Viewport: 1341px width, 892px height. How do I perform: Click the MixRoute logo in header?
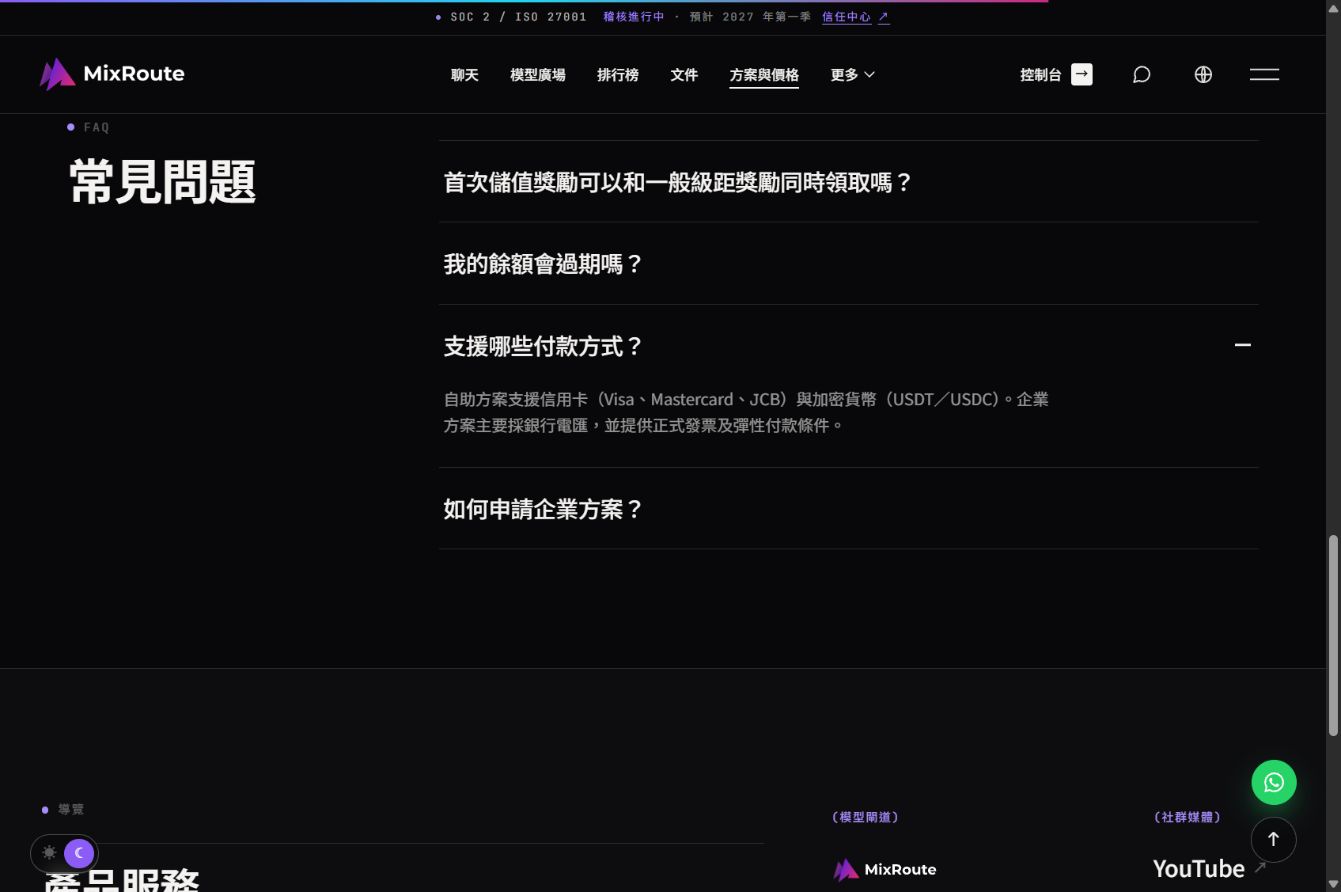112,74
